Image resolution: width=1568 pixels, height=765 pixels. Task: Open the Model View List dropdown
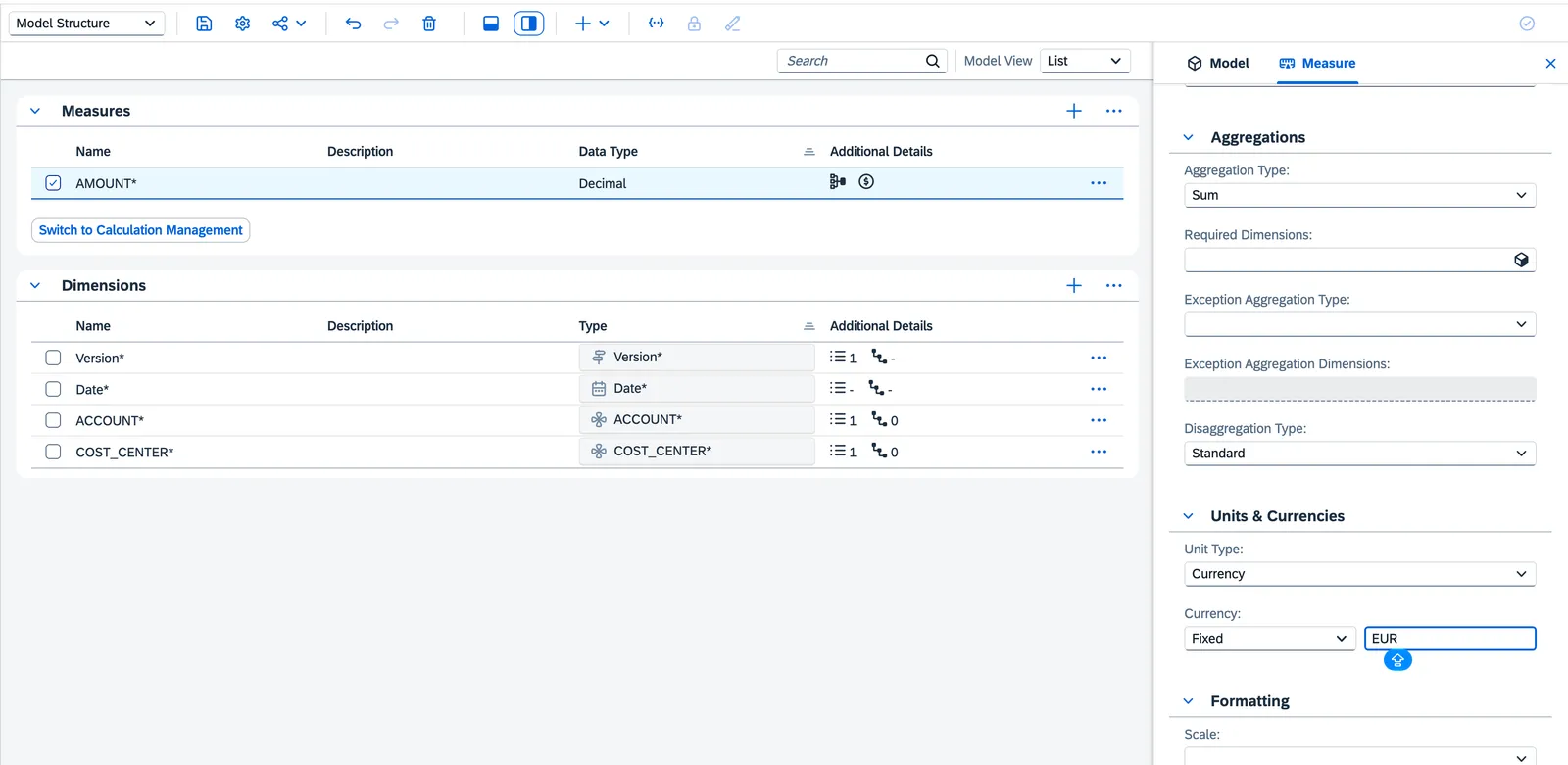tap(1085, 61)
